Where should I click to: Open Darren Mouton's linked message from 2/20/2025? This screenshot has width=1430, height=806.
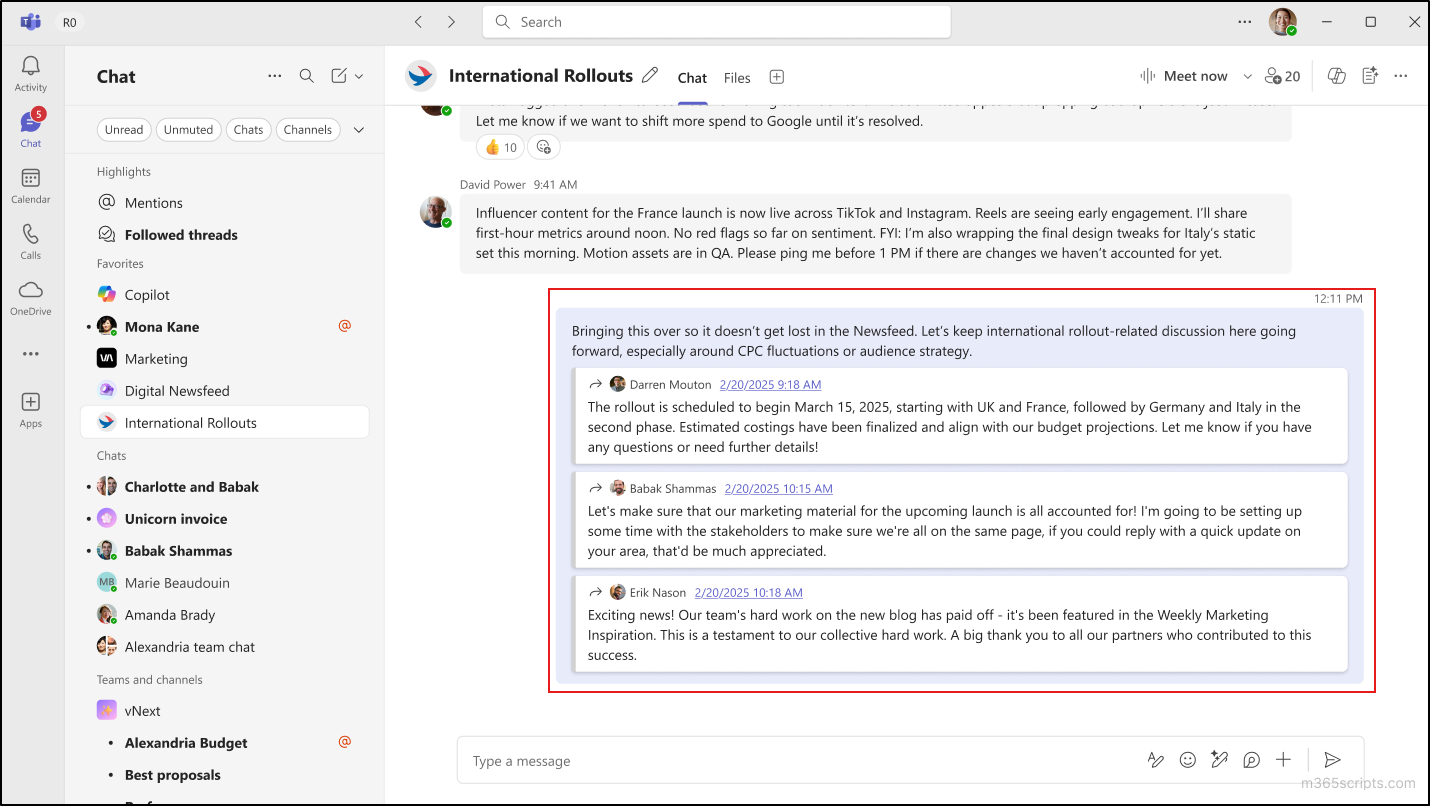(x=770, y=384)
